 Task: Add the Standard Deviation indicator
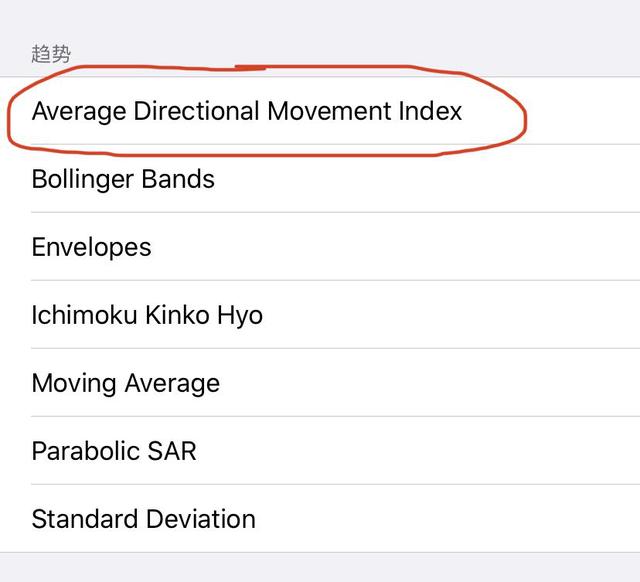tap(320, 519)
